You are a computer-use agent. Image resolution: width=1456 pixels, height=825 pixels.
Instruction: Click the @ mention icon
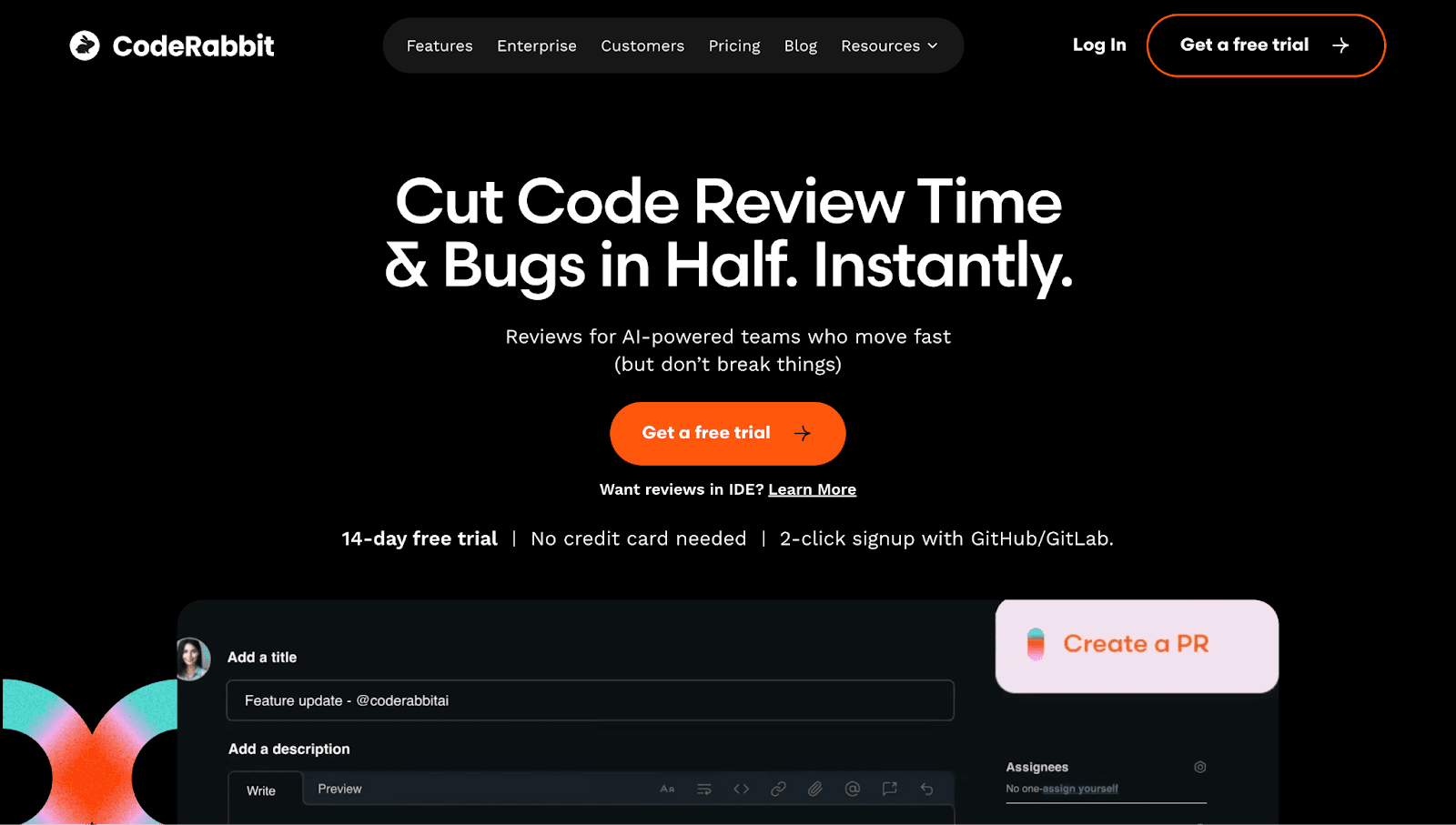pos(853,789)
